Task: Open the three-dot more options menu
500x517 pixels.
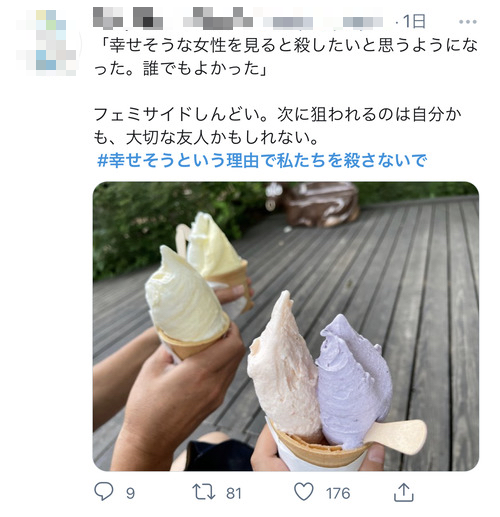Action: (468, 22)
